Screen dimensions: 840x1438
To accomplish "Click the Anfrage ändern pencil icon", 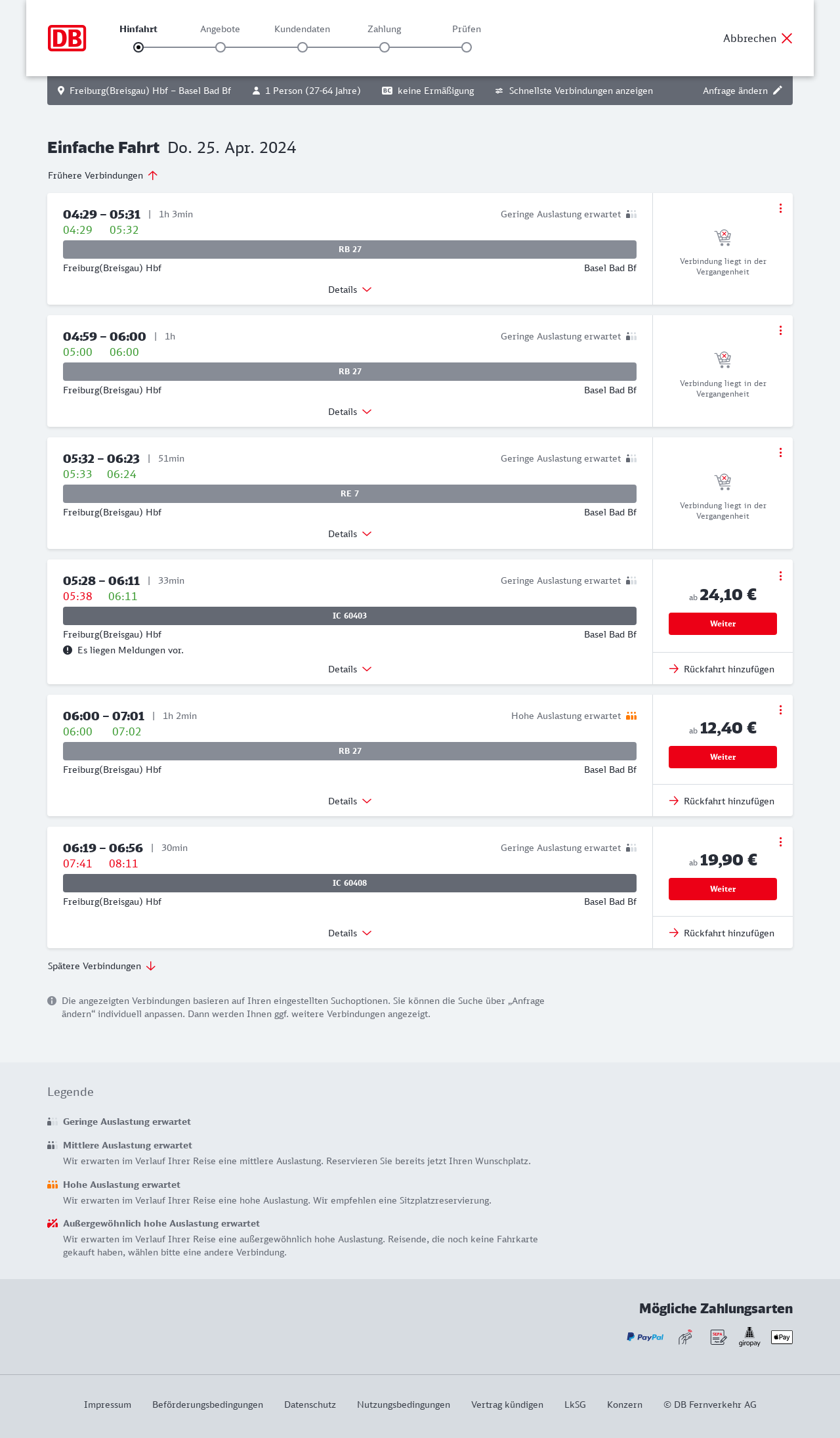I will (778, 91).
